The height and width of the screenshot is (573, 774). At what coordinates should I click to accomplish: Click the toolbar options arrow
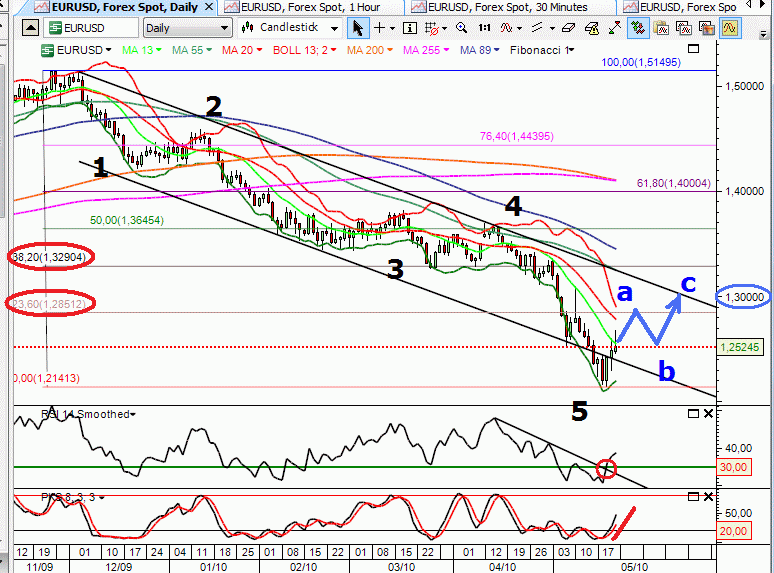click(x=764, y=34)
